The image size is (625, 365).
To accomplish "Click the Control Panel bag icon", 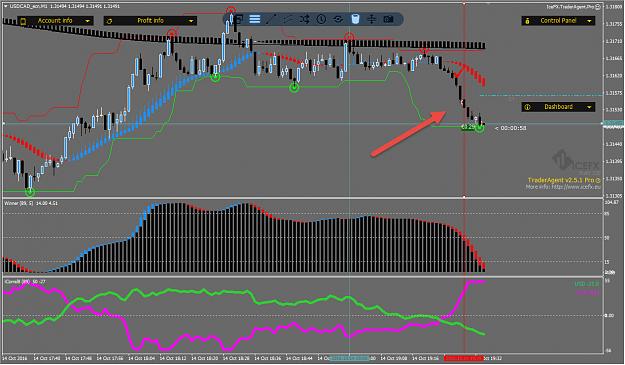I will click(x=527, y=21).
